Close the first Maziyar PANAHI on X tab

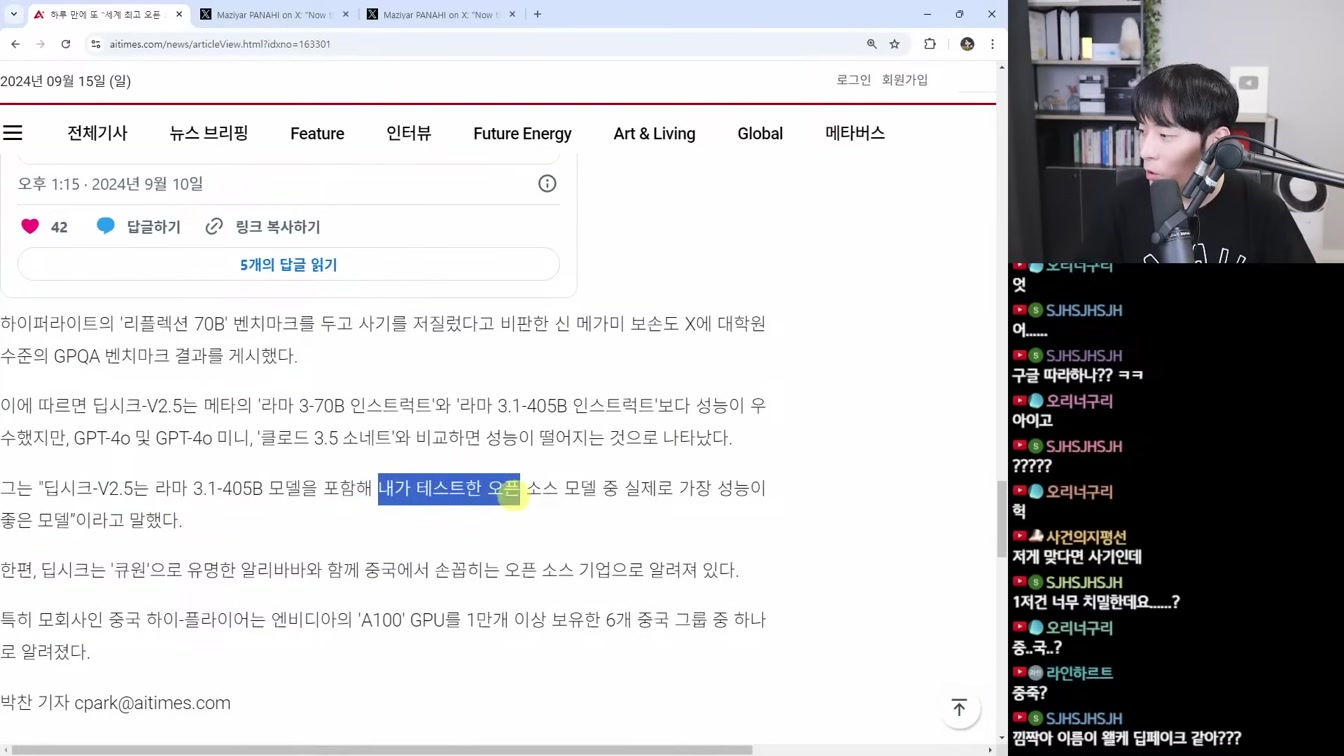click(x=346, y=15)
